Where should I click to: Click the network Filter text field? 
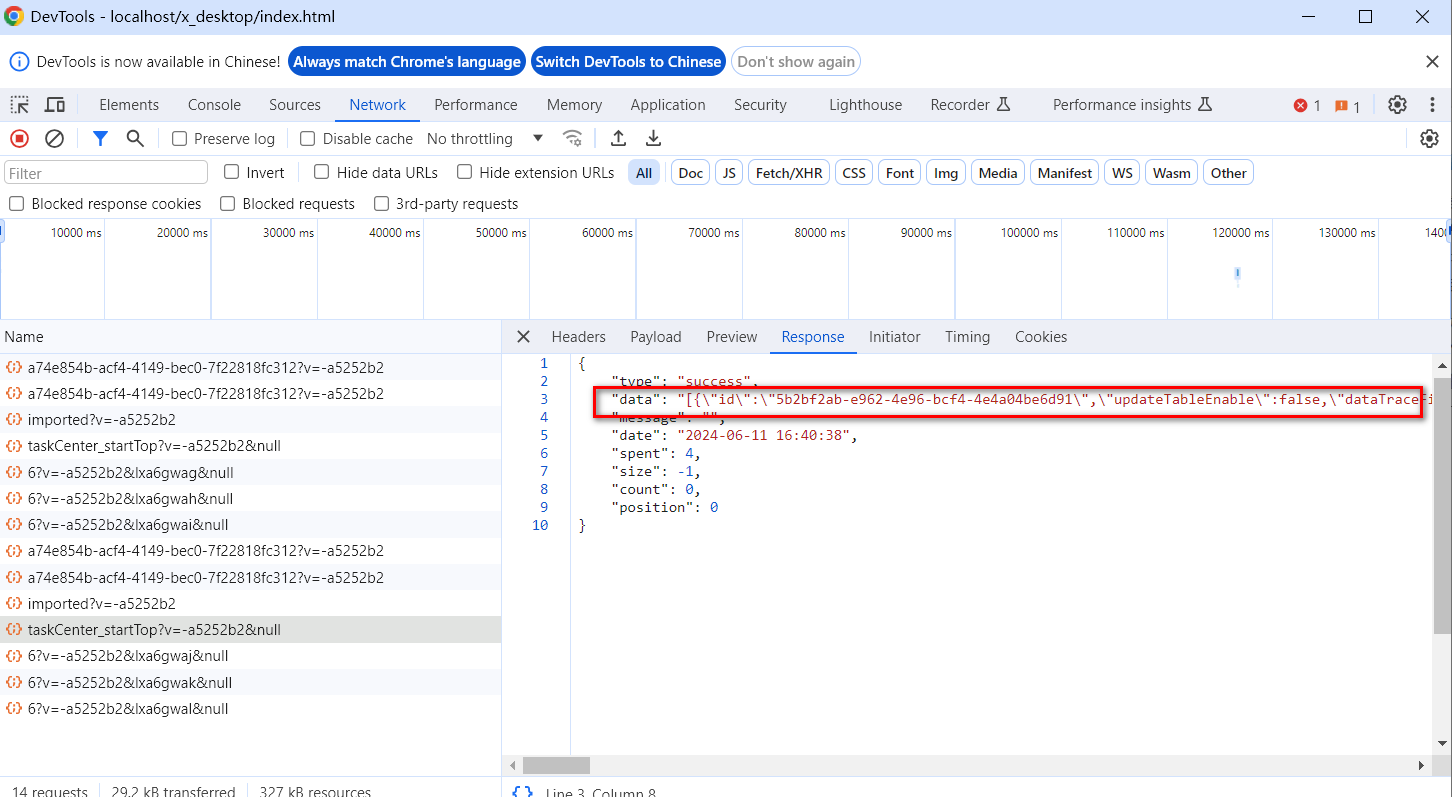pos(106,173)
